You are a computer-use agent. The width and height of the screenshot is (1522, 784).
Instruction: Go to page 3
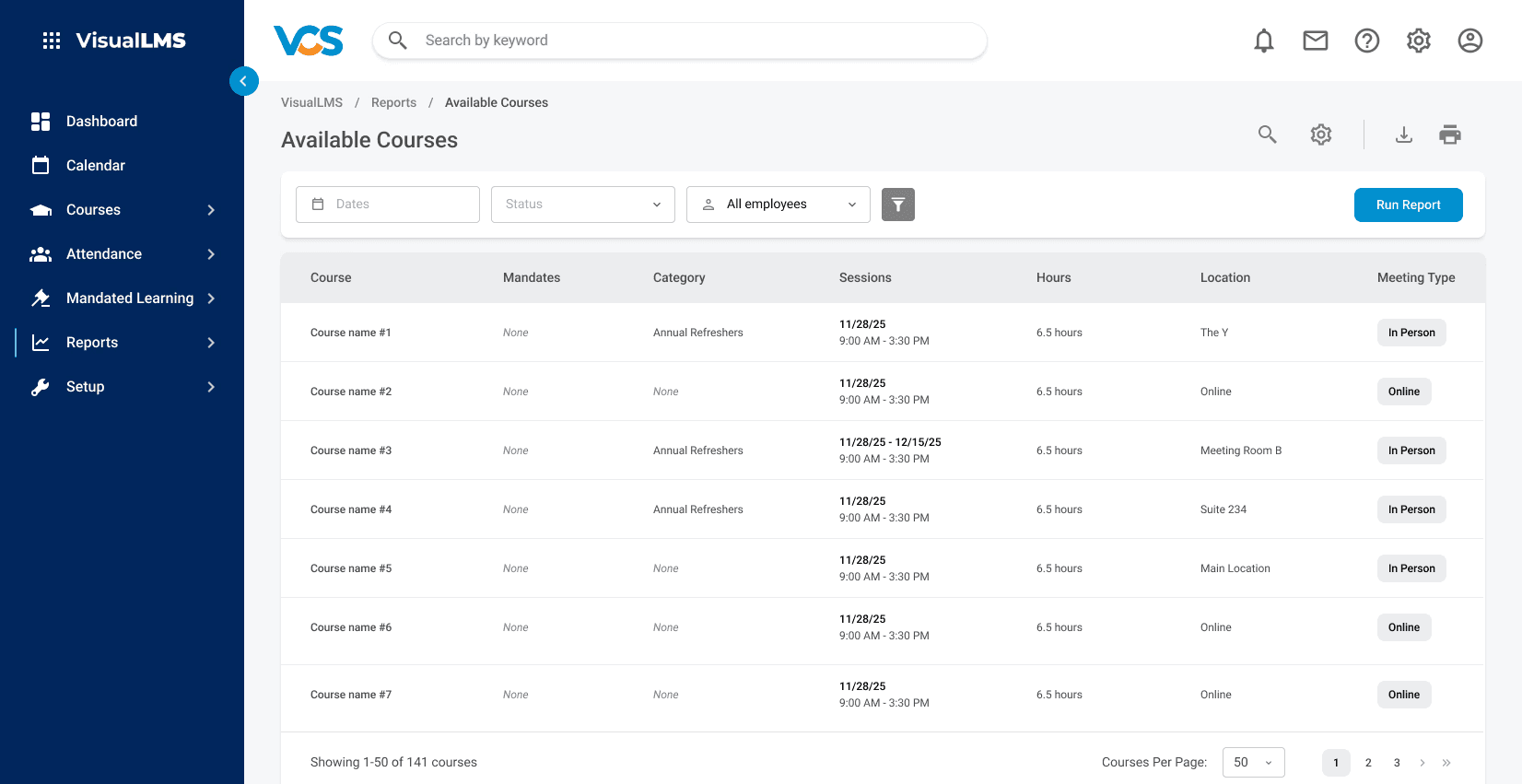coord(1397,763)
